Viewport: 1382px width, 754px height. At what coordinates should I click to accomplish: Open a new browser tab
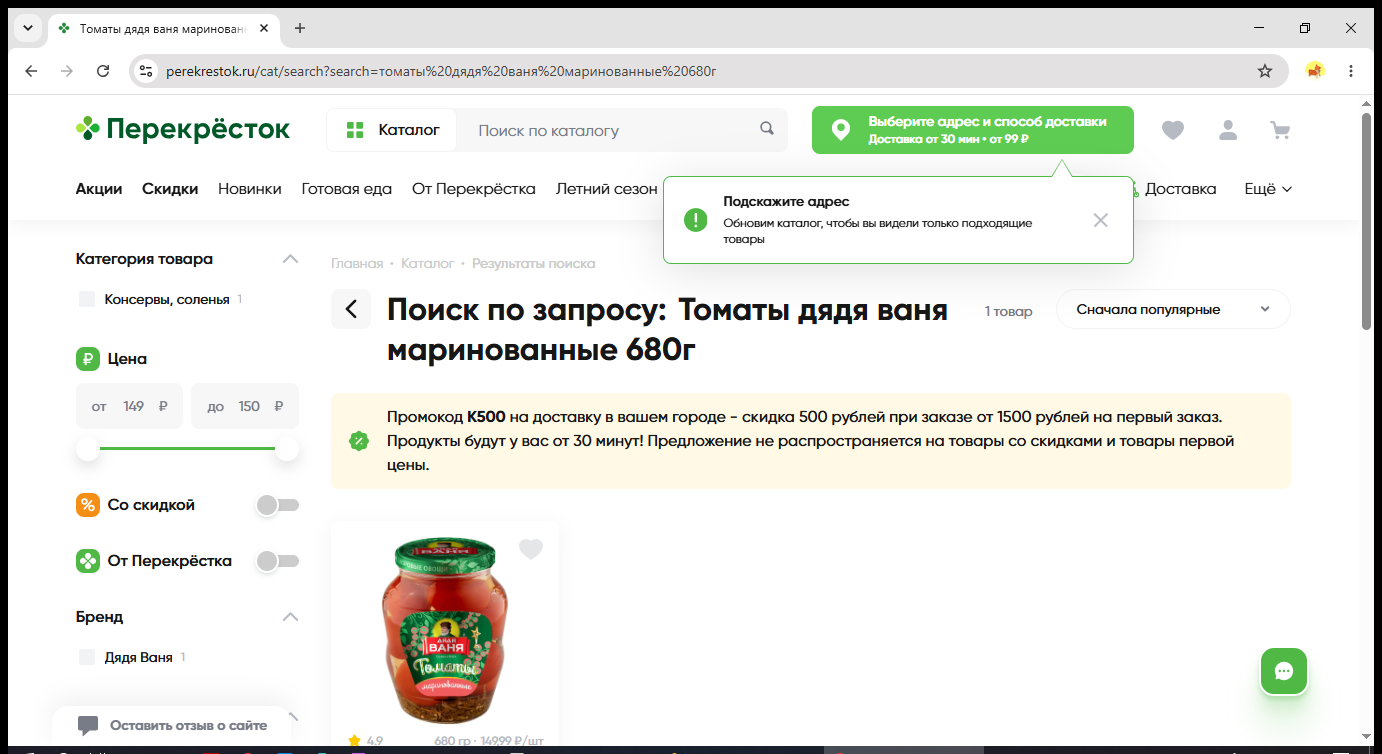pos(299,28)
